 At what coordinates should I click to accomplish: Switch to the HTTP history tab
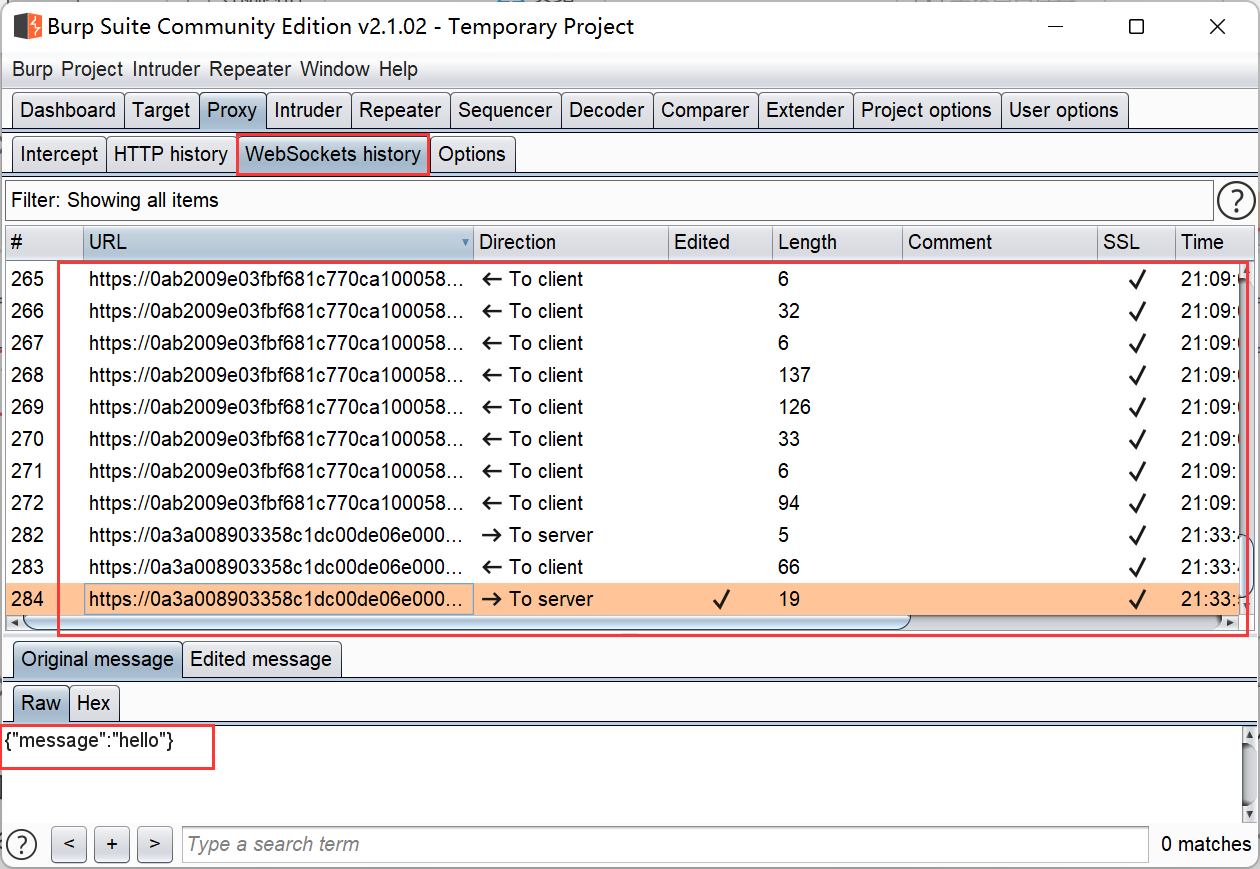pyautogui.click(x=170, y=155)
